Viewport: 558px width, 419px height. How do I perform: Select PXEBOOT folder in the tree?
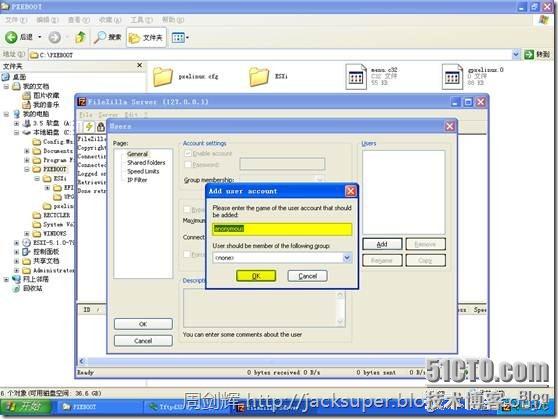pyautogui.click(x=54, y=169)
